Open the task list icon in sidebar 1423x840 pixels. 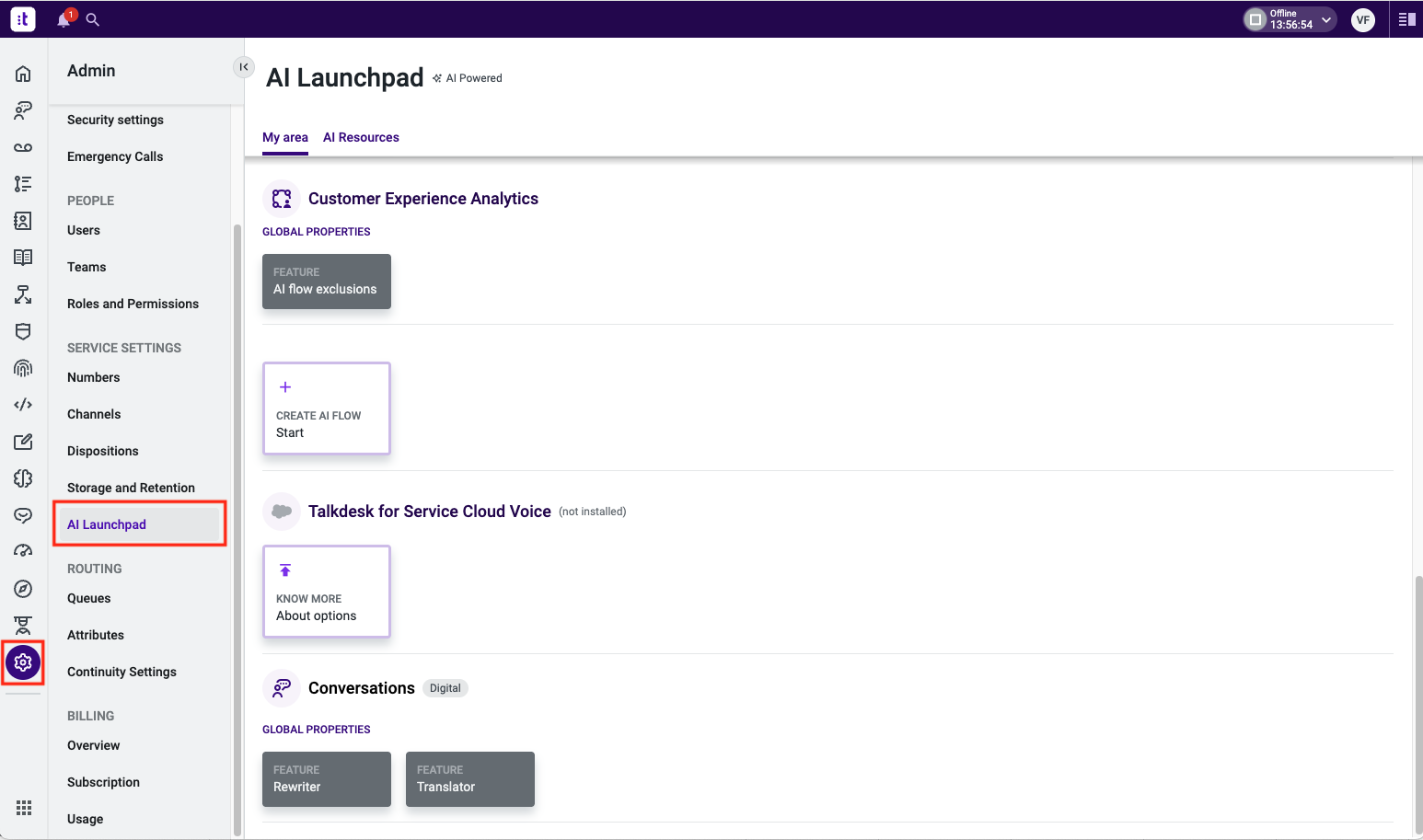(23, 184)
